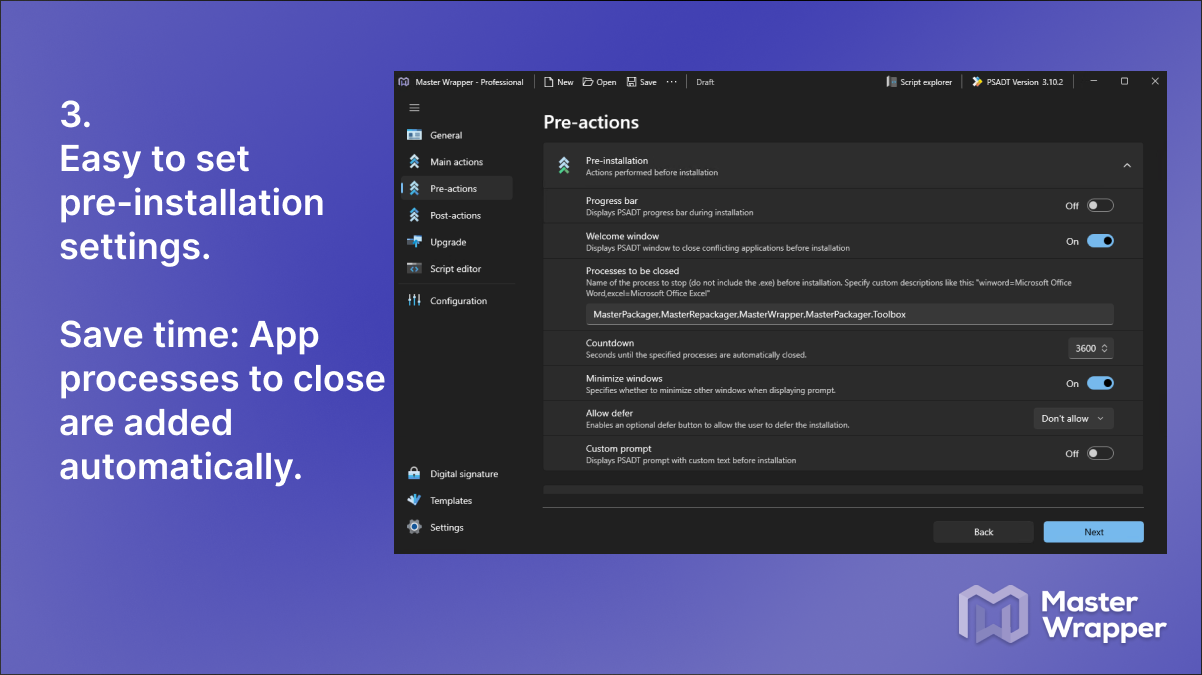Toggle the Welcome window switch
The width and height of the screenshot is (1202, 675).
1100,241
